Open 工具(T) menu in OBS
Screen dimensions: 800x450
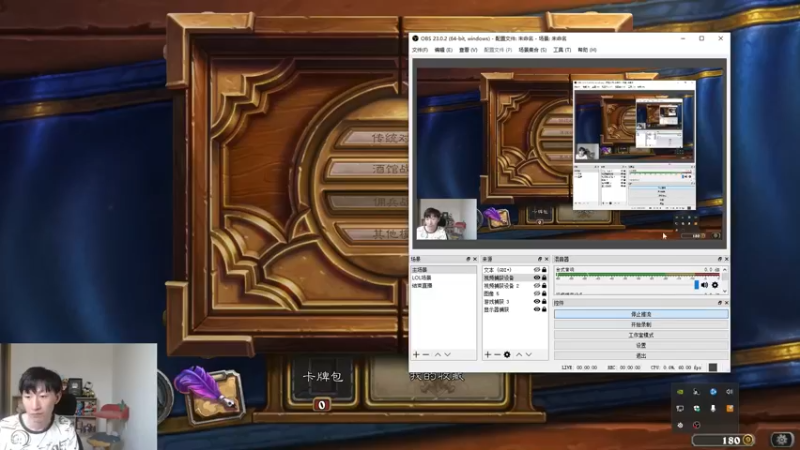tap(562, 50)
